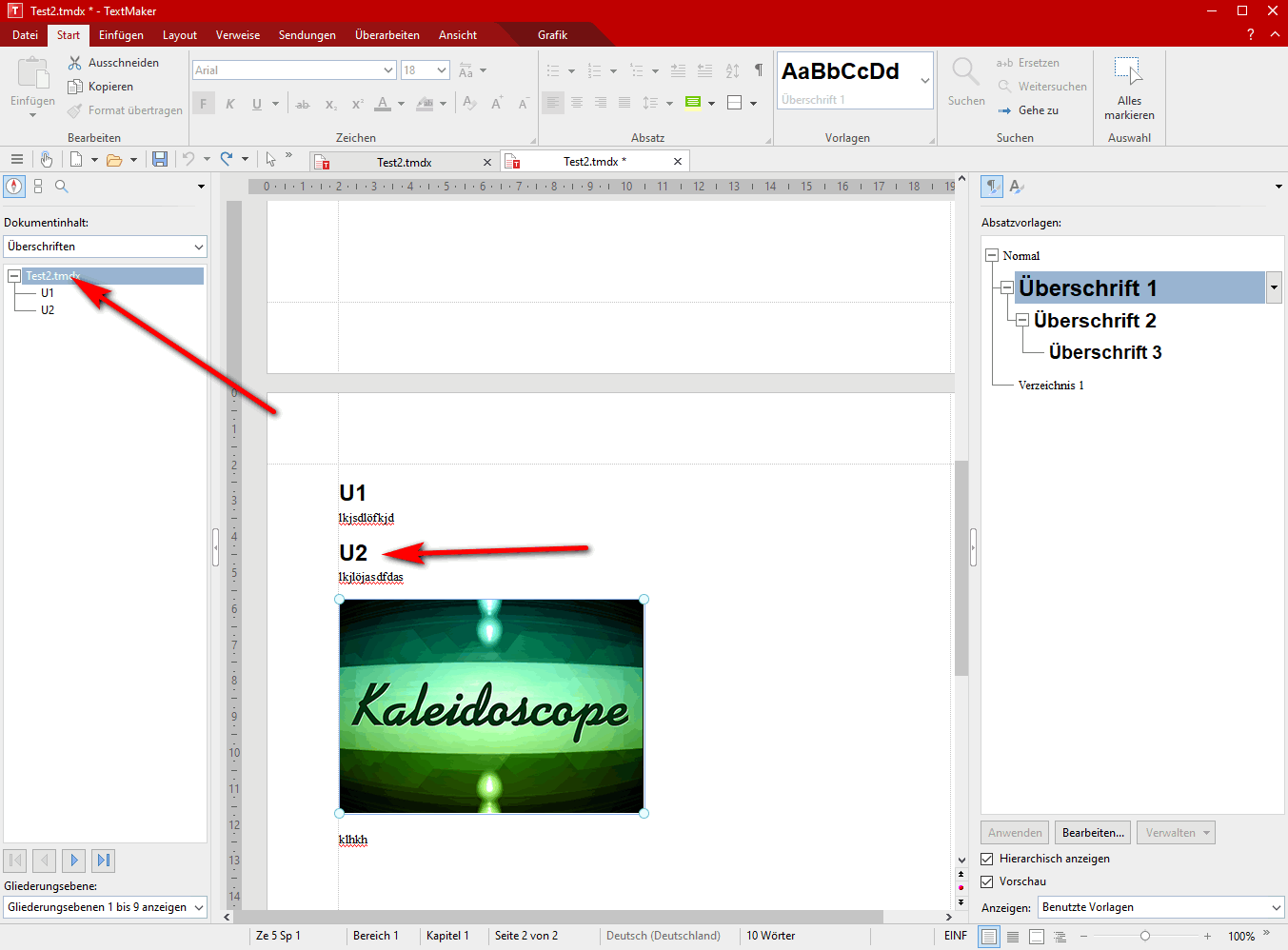Image resolution: width=1288 pixels, height=950 pixels.
Task: Toggle italic K formatting
Action: 229,104
